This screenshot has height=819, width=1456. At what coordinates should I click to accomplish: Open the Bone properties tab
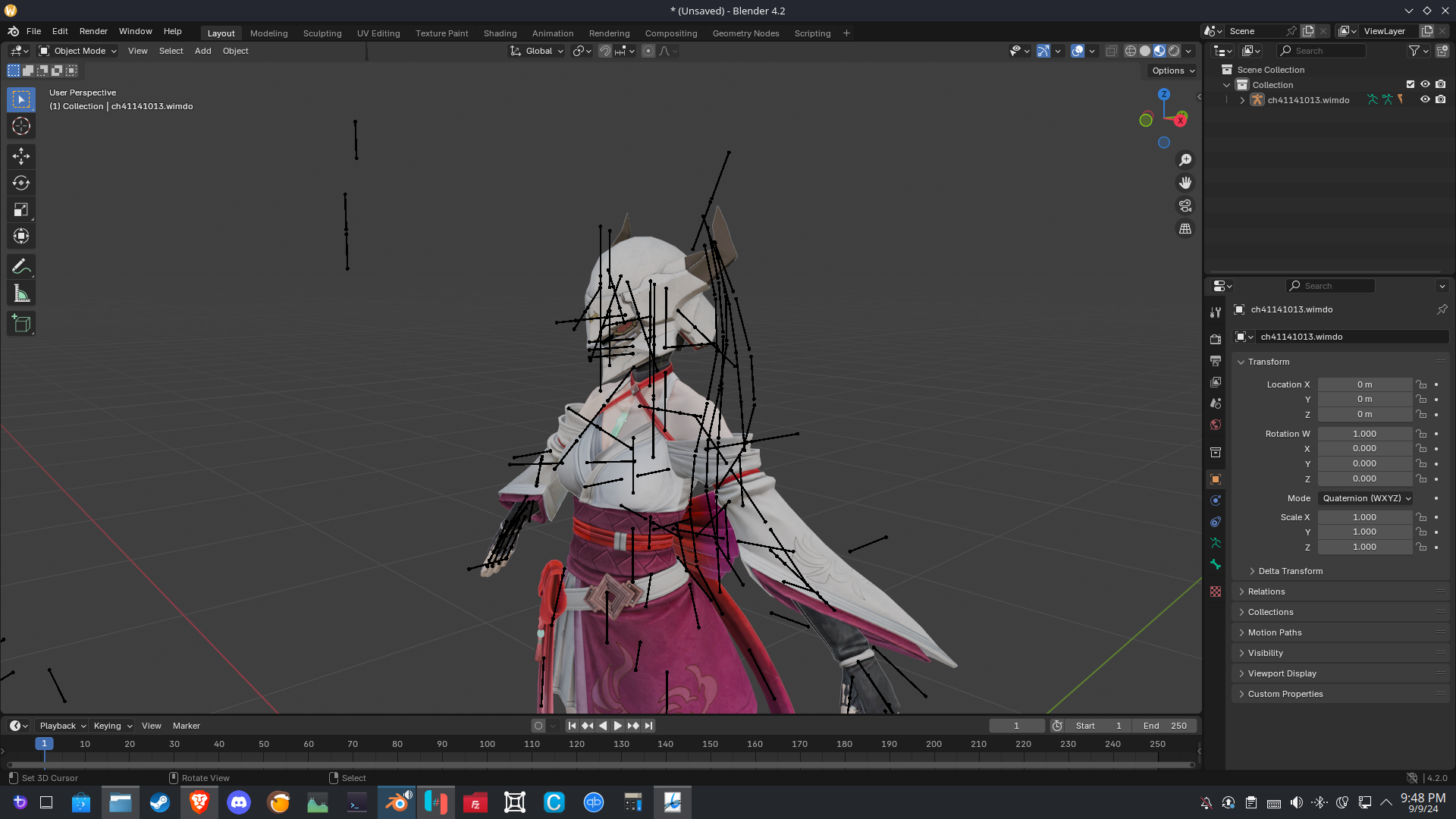[x=1216, y=564]
